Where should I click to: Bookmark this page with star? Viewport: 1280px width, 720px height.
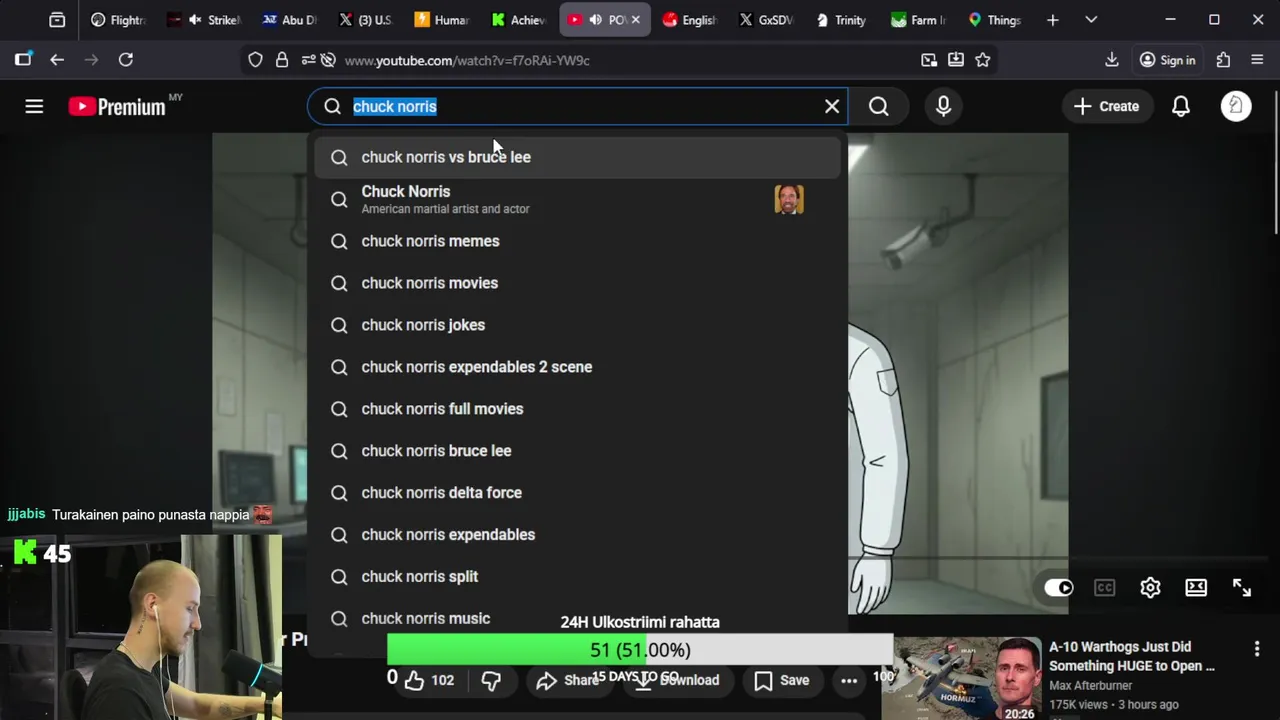coord(983,60)
